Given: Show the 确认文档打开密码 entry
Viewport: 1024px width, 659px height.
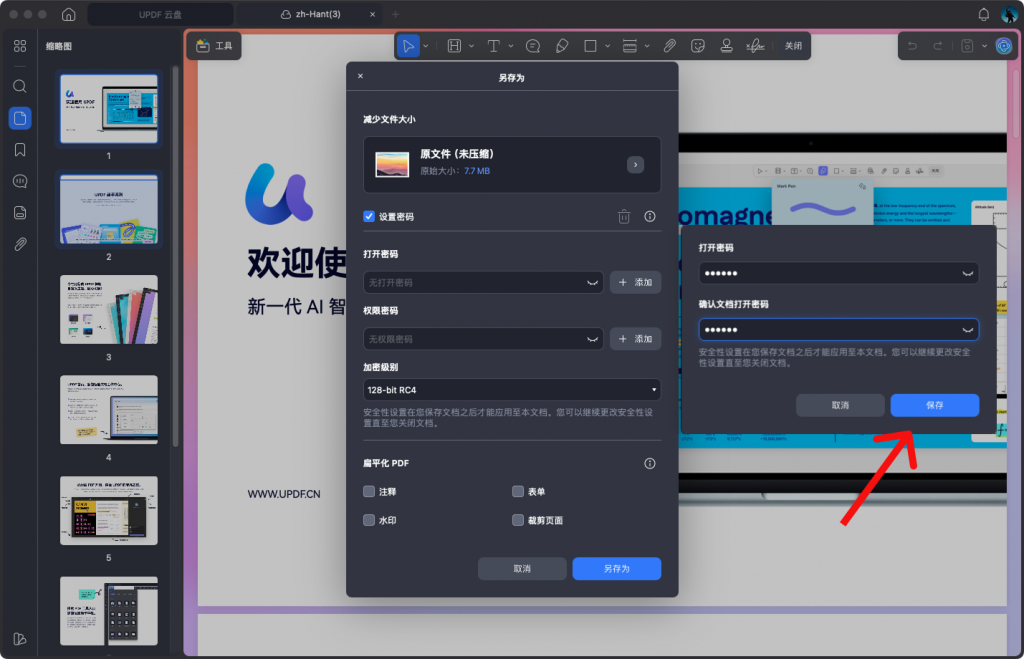Looking at the screenshot, I should pos(967,330).
